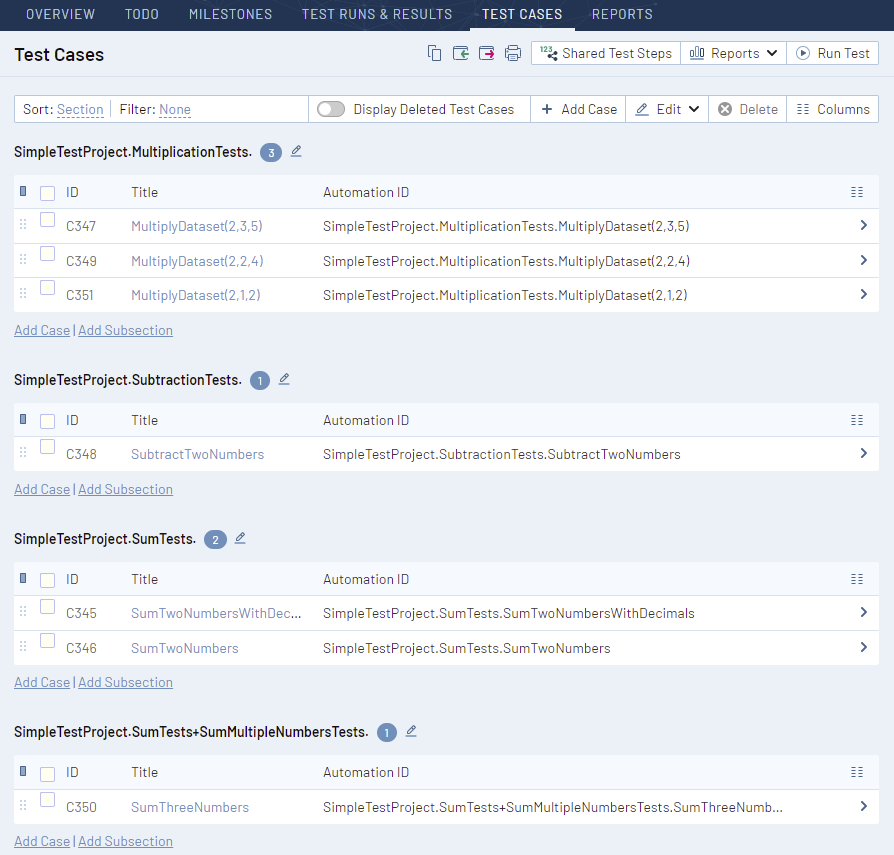This screenshot has width=894, height=855.
Task: Click the export test cases icon
Action: point(486,53)
